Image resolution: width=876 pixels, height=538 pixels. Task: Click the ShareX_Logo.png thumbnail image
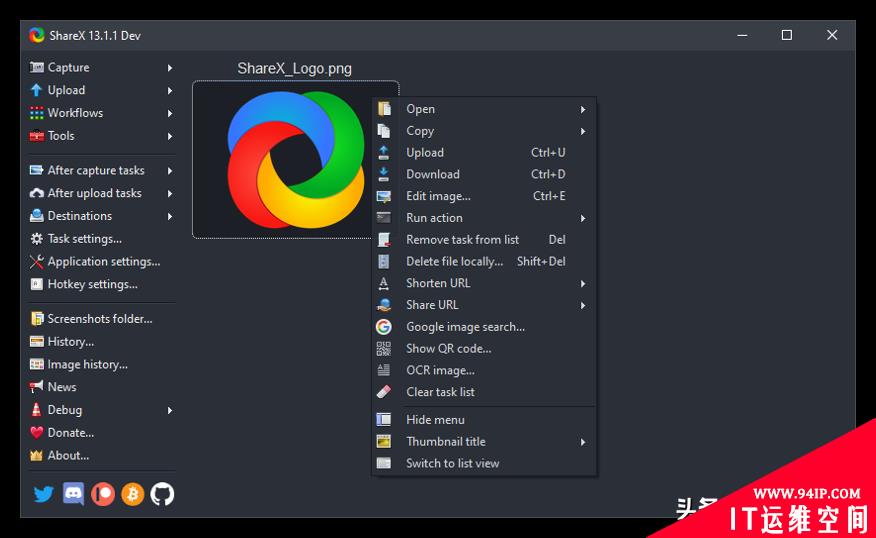(x=295, y=160)
